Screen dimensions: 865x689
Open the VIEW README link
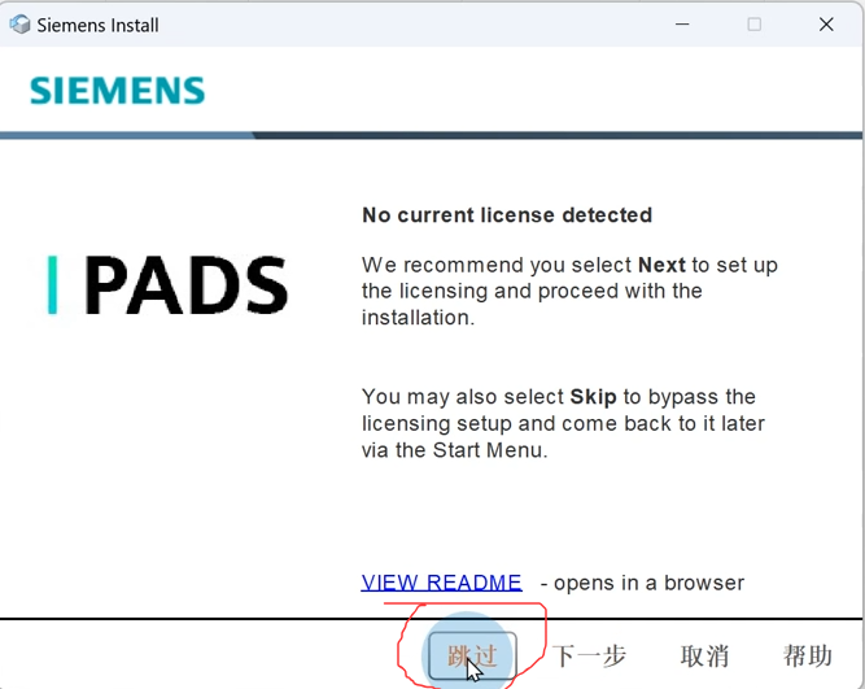[441, 583]
